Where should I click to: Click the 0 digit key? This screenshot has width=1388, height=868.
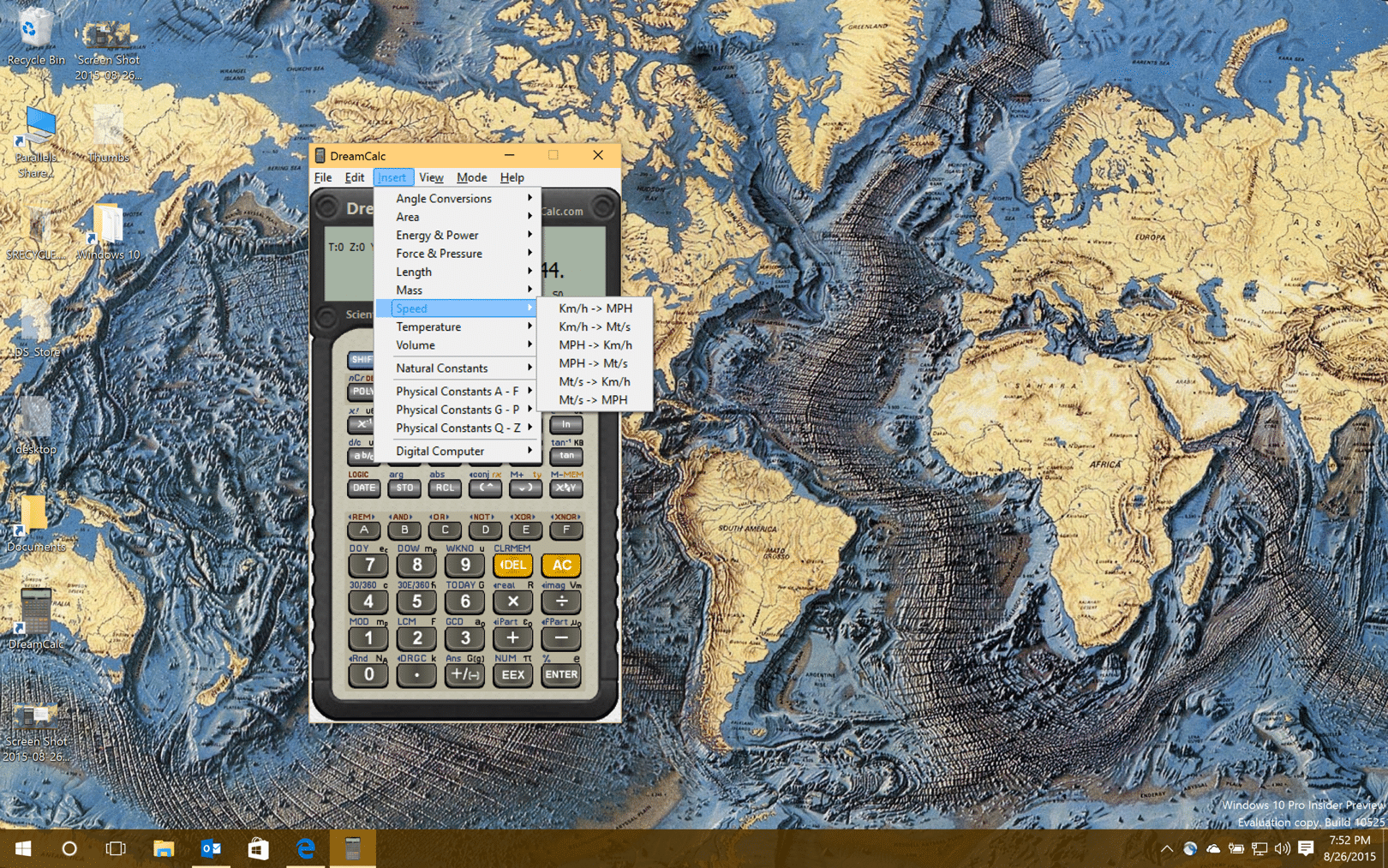[368, 674]
